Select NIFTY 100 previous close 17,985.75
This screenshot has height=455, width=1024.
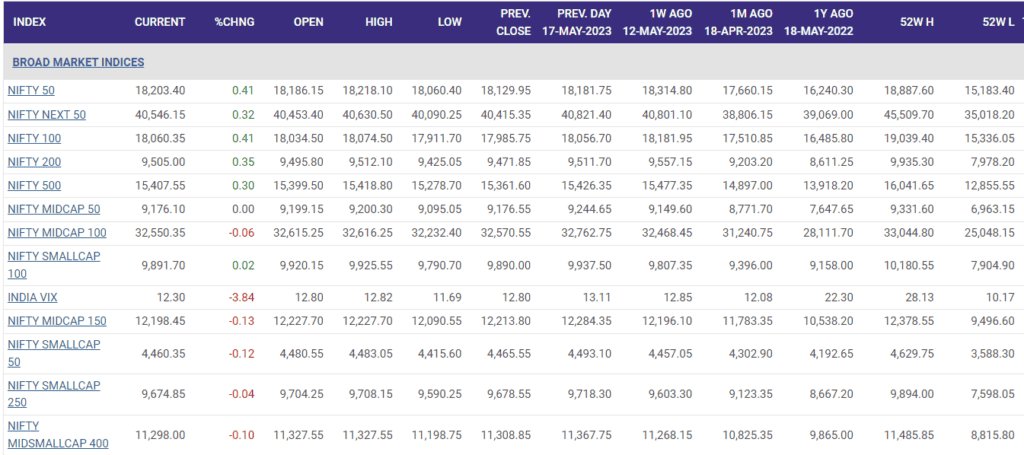[506, 138]
